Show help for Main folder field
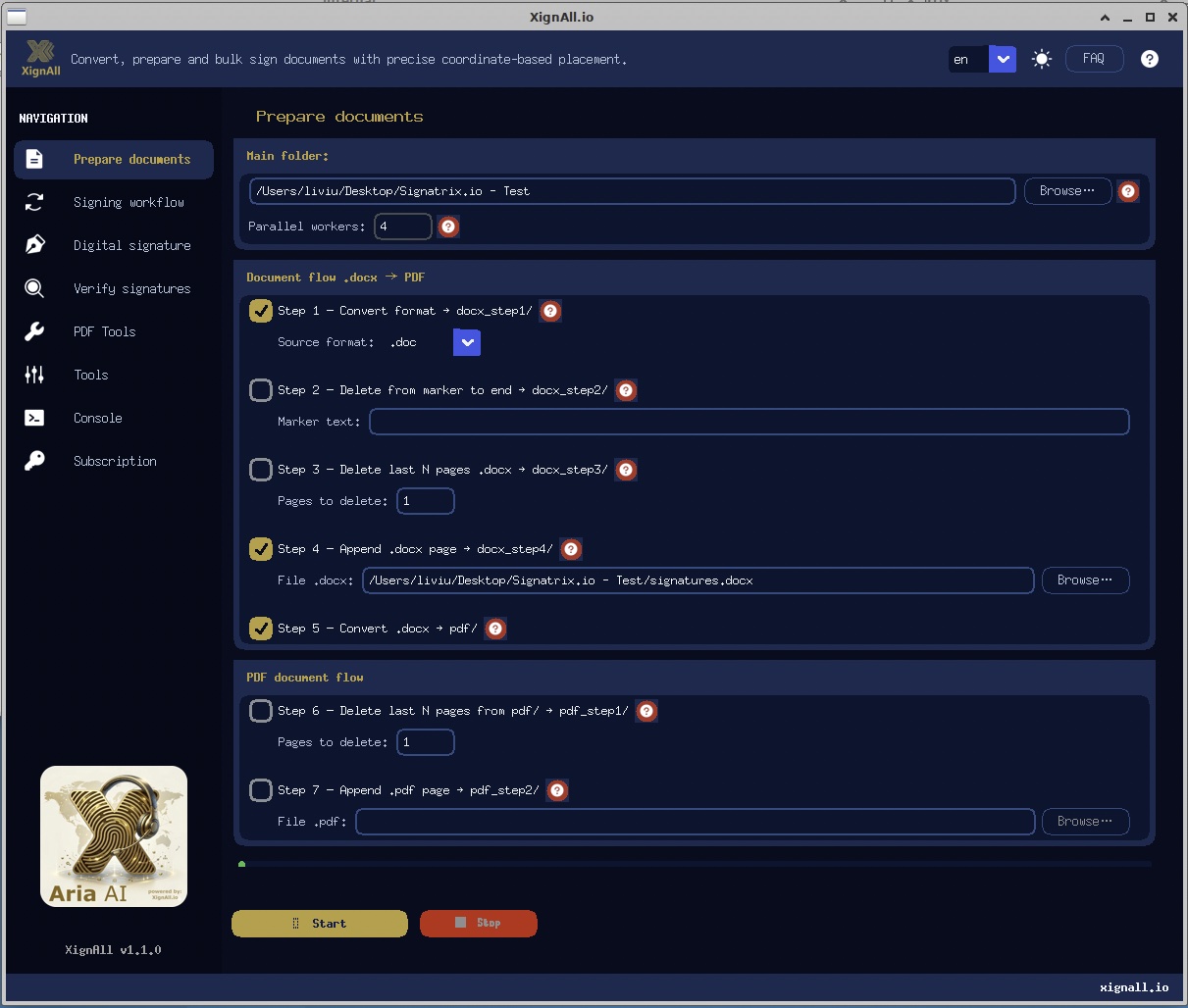The image size is (1188, 1008). [1128, 191]
